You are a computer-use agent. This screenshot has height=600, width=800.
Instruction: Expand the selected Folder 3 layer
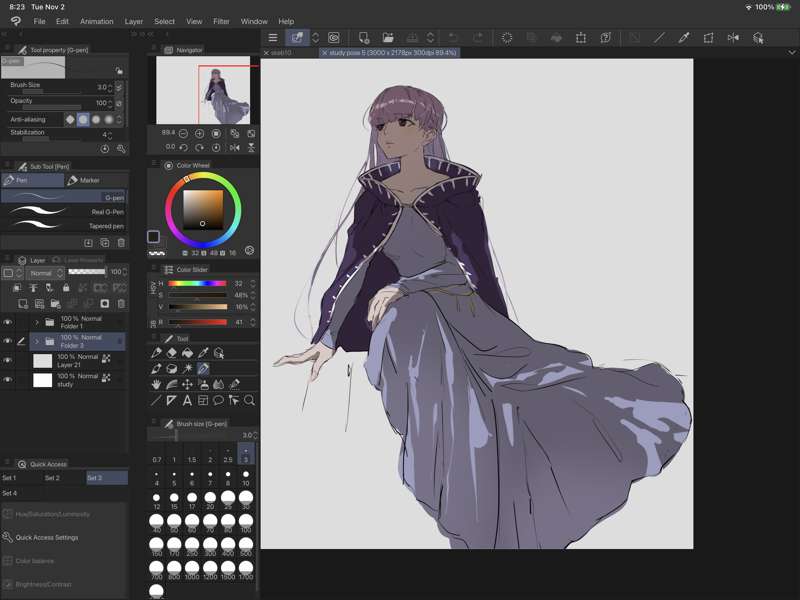click(x=37, y=341)
